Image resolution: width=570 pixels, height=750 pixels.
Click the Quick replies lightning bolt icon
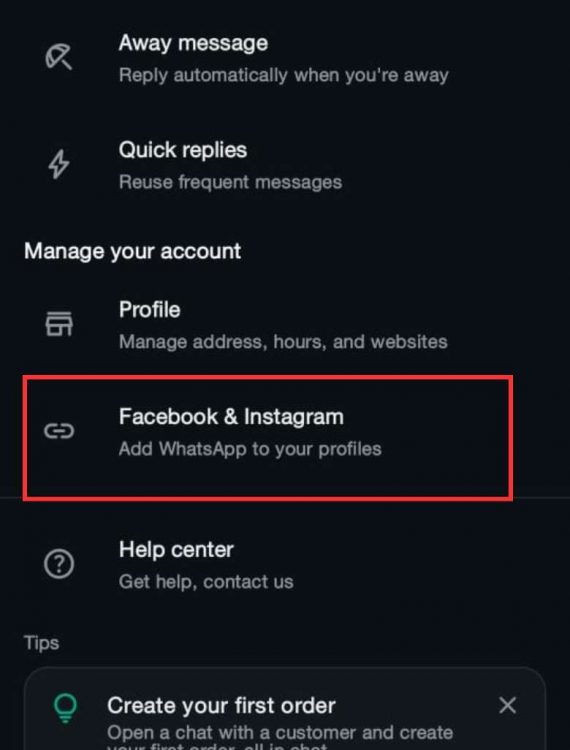coord(59,165)
